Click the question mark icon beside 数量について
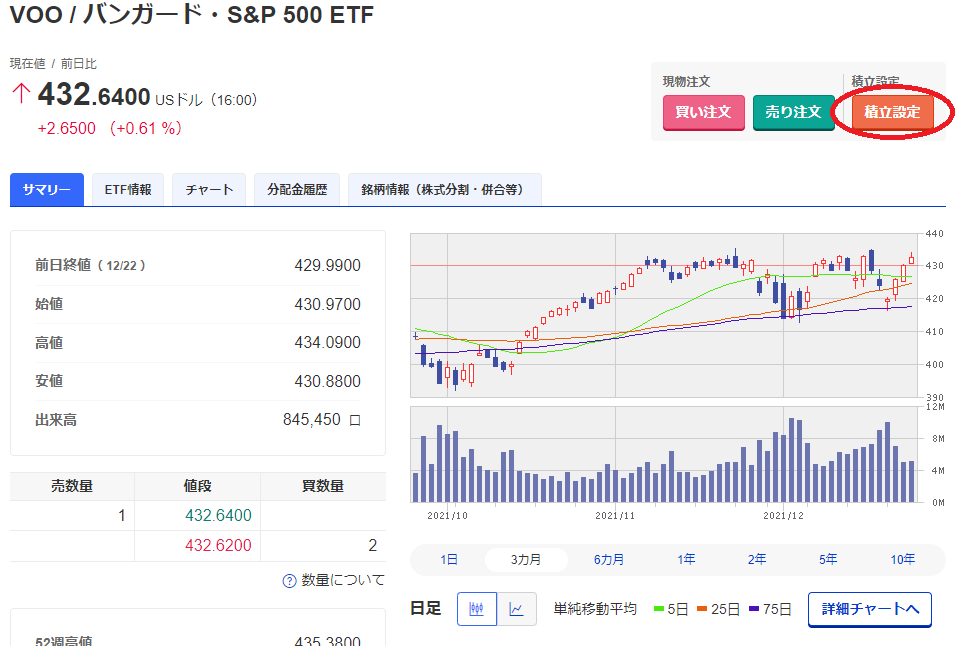The image size is (974, 646). click(x=289, y=581)
